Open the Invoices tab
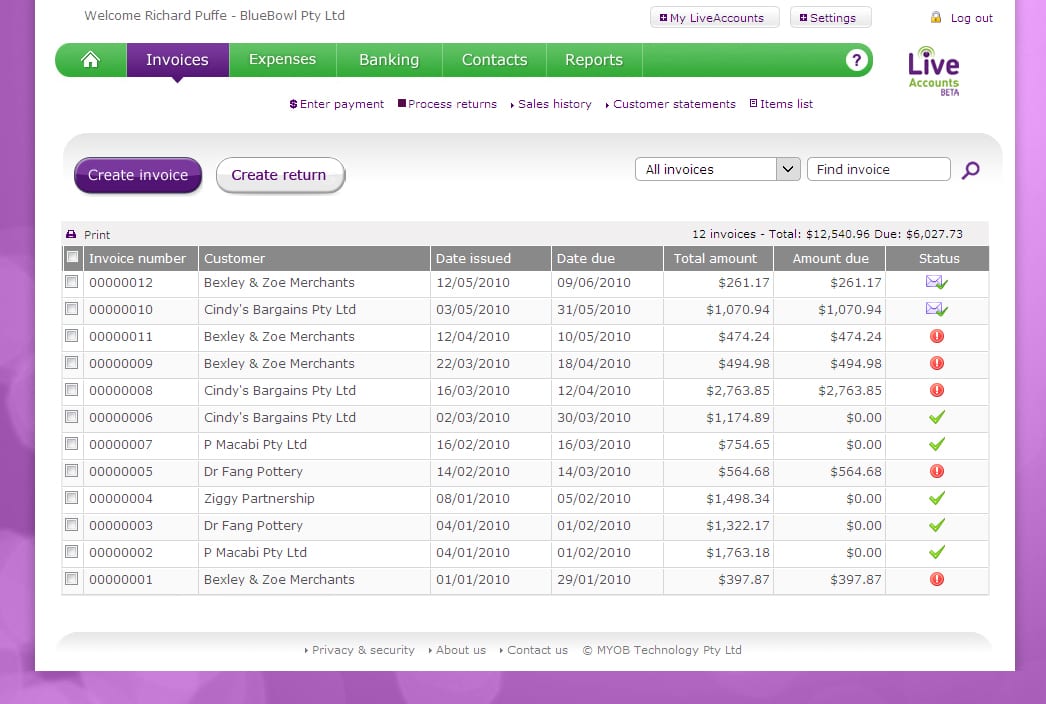The height and width of the screenshot is (704, 1046). coord(177,60)
